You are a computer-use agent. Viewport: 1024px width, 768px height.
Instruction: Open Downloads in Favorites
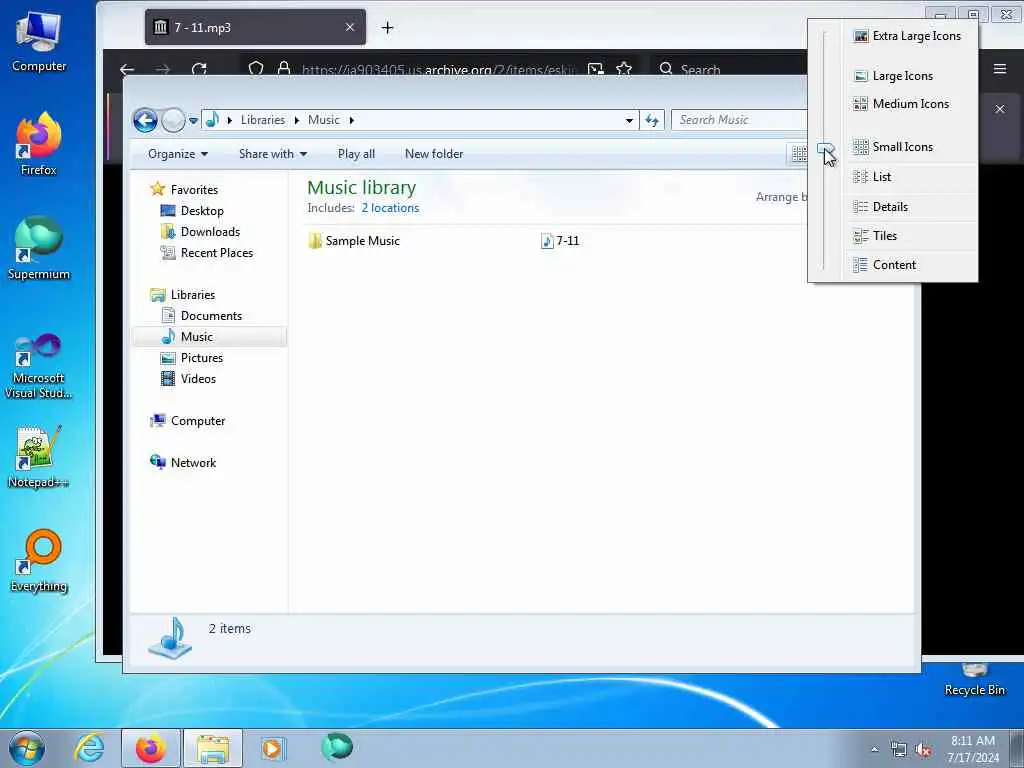pyautogui.click(x=200, y=232)
